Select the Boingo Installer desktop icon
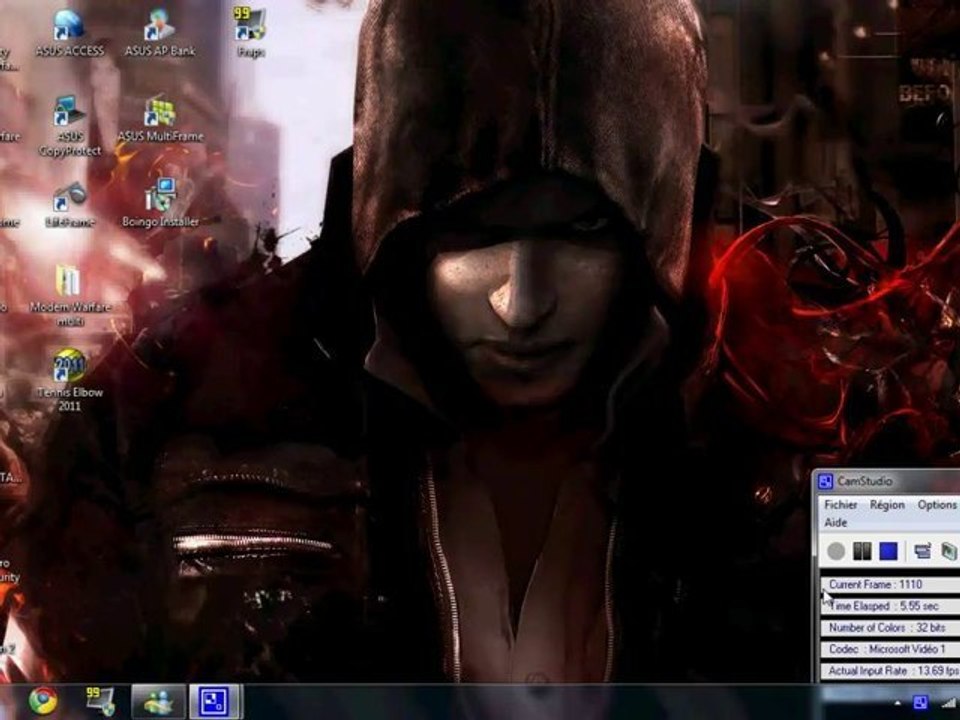 [x=160, y=203]
